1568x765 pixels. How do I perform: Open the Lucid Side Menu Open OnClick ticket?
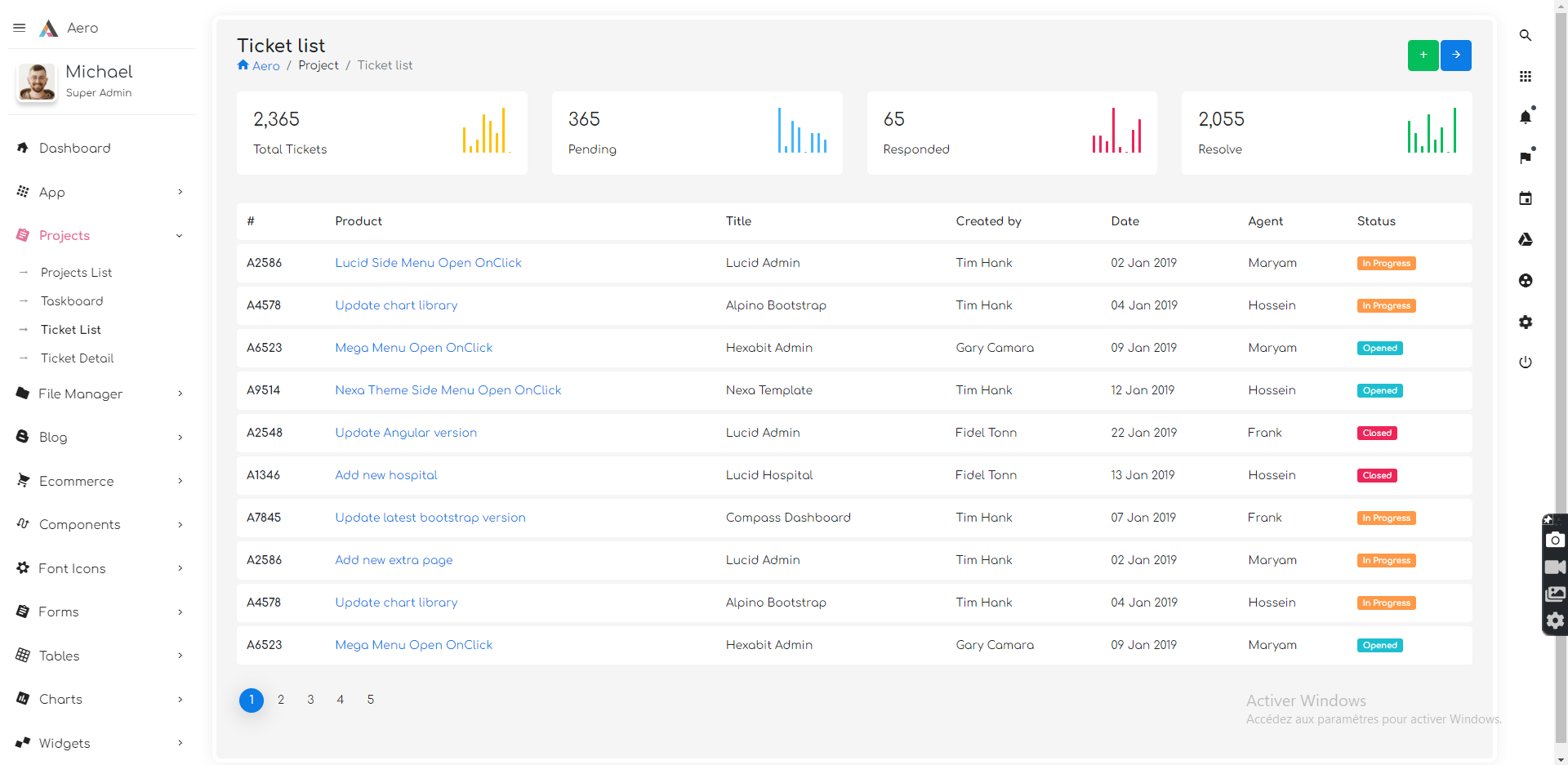(428, 263)
